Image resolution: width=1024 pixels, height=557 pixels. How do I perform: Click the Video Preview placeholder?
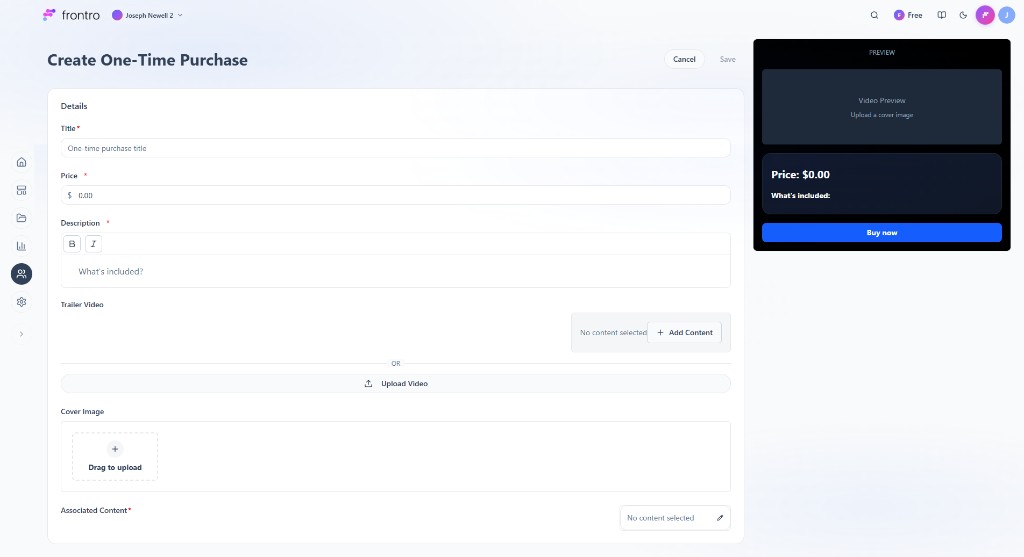pyautogui.click(x=882, y=106)
